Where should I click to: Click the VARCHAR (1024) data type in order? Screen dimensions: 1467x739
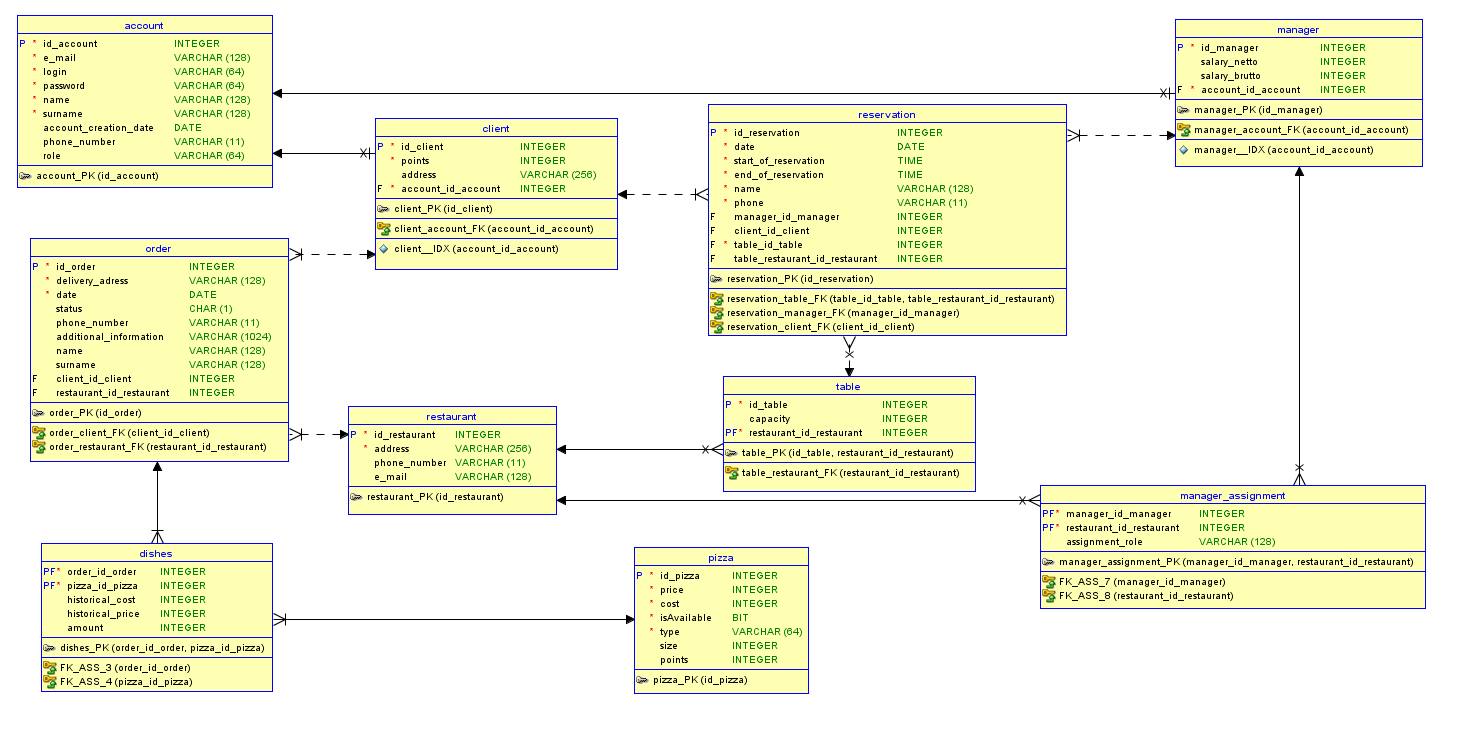click(x=230, y=337)
